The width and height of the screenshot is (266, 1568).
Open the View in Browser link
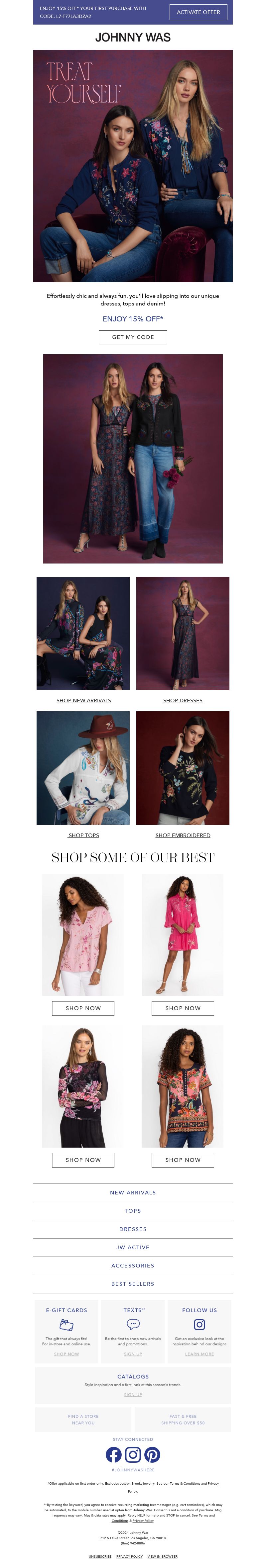(162, 1556)
